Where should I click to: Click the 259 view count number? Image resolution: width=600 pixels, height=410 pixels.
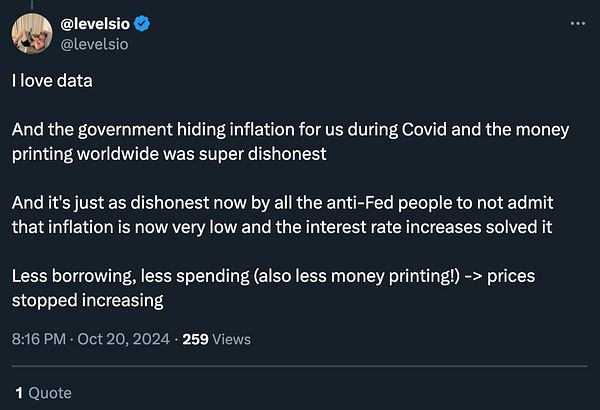[195, 339]
